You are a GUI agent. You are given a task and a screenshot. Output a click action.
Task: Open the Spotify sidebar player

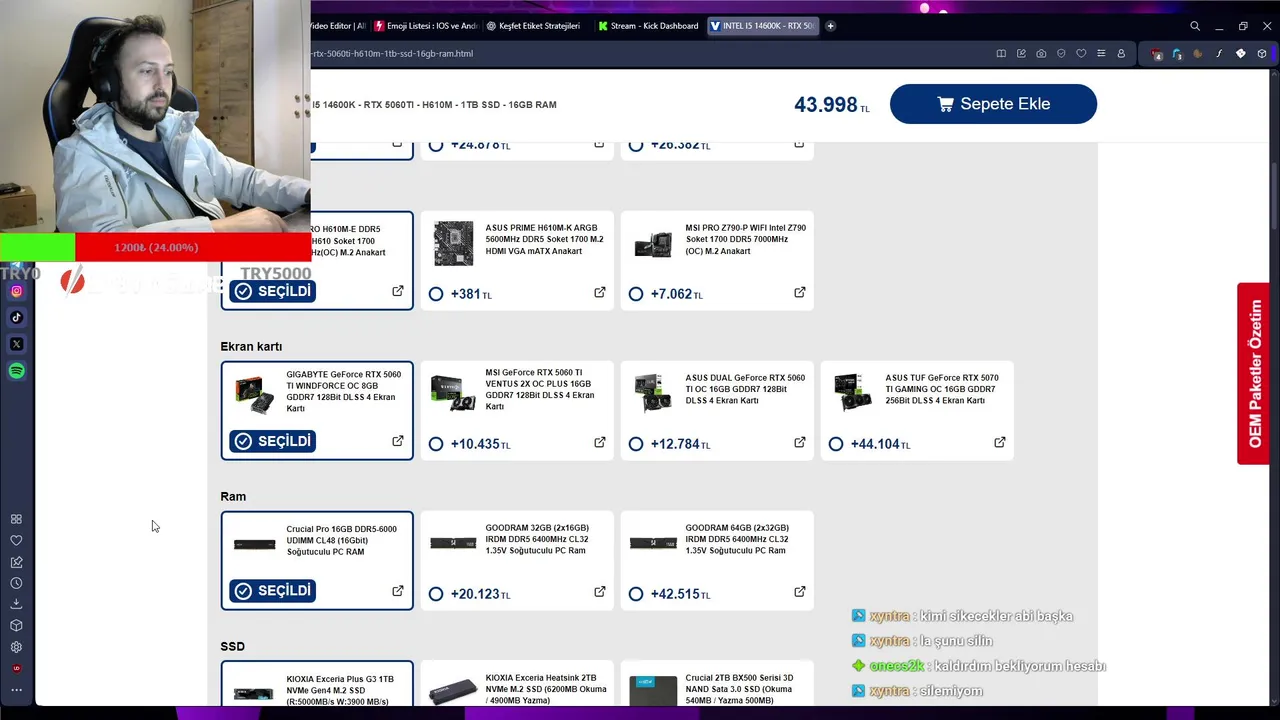click(x=16, y=371)
